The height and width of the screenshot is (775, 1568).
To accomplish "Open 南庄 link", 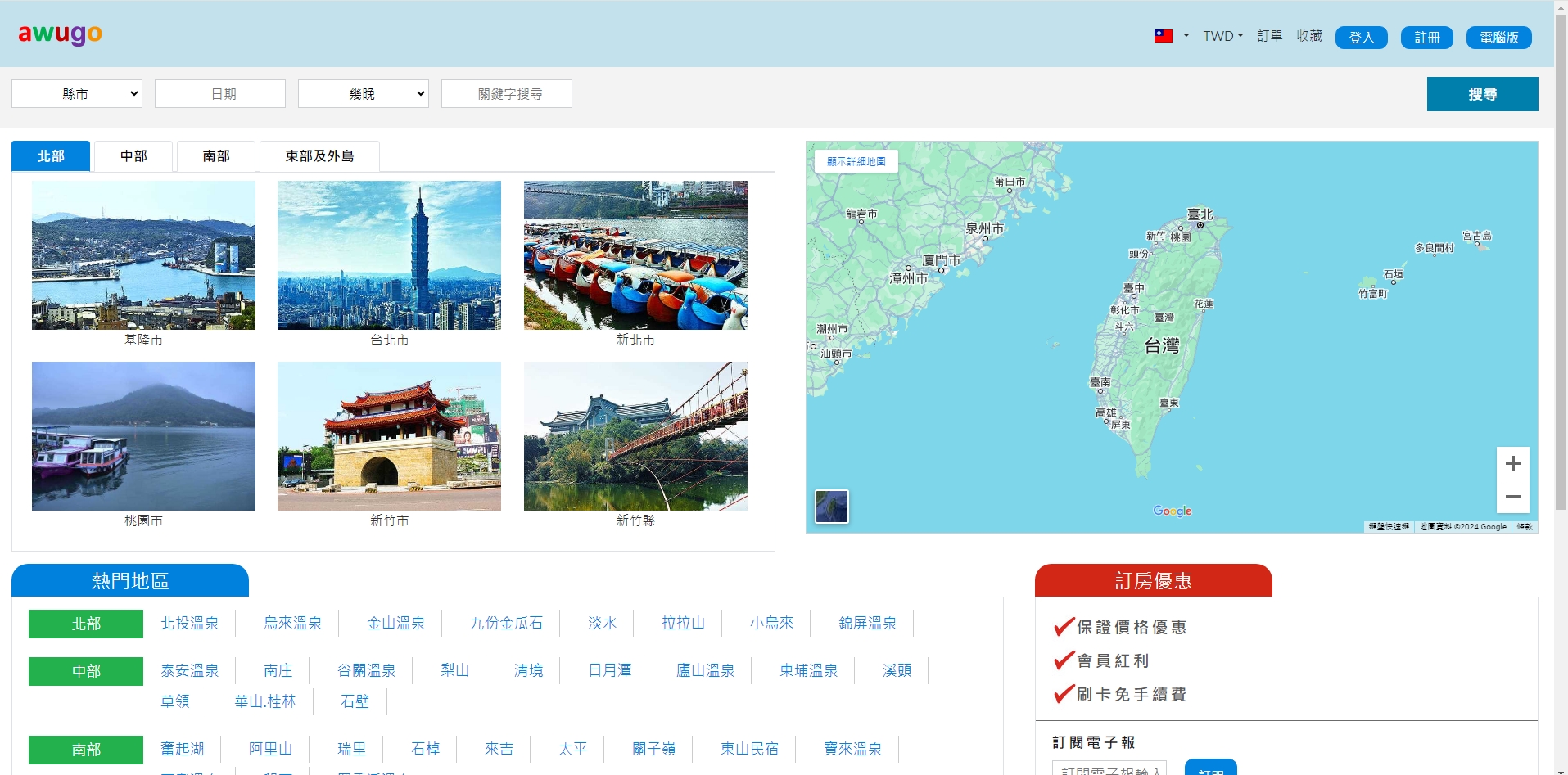I will coord(278,671).
